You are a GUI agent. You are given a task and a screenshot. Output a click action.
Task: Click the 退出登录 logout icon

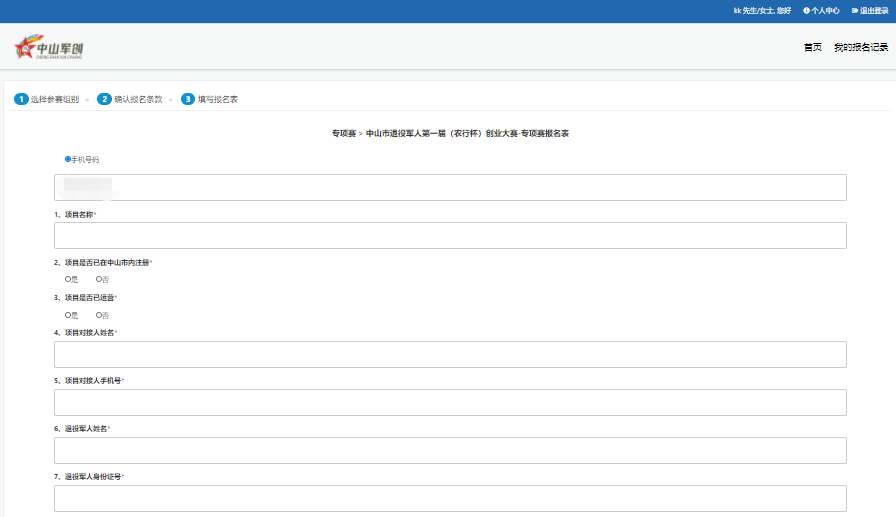click(855, 11)
